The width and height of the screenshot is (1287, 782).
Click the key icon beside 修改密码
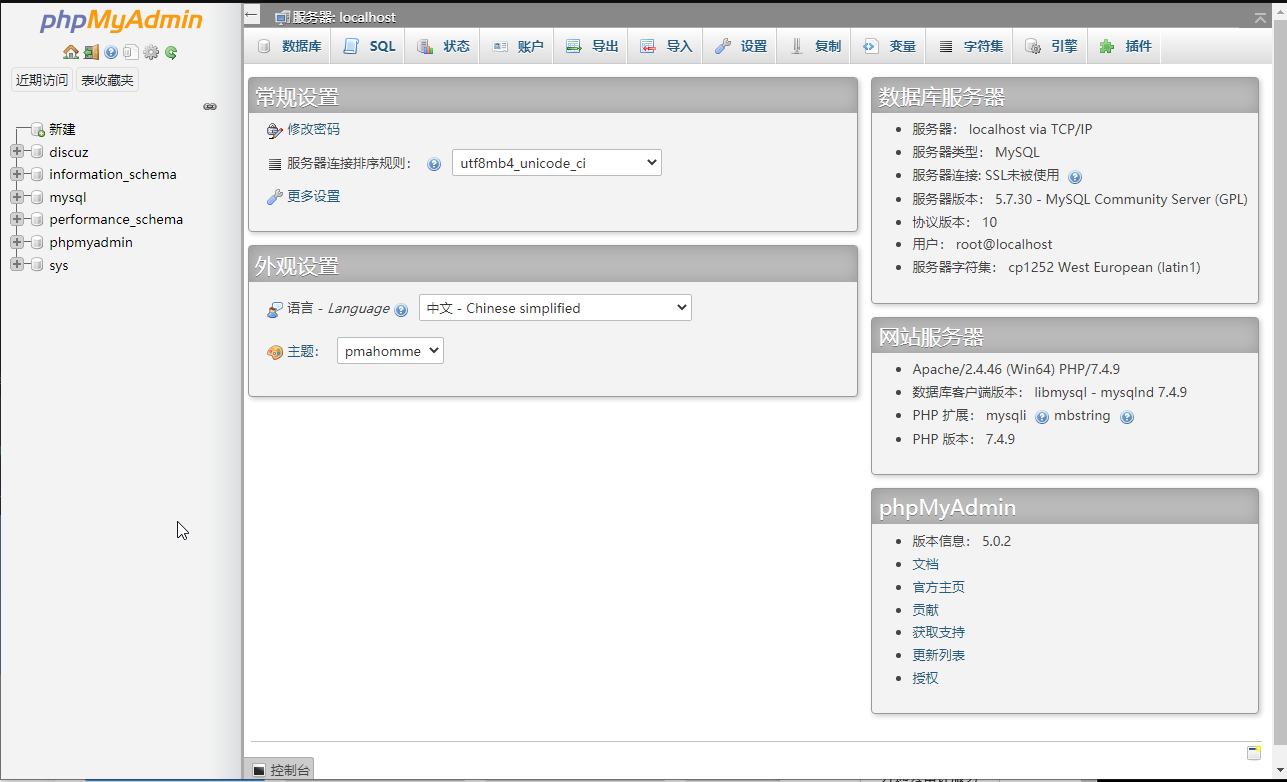coord(275,130)
